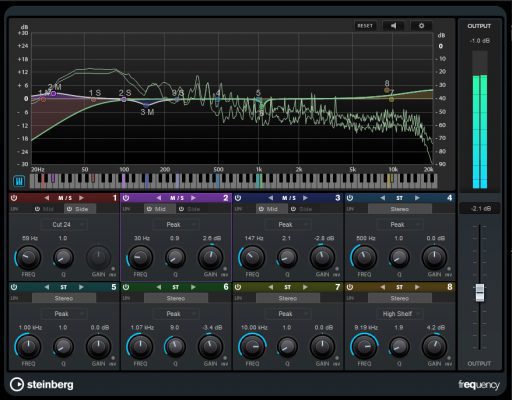Toggle band 8 power button
Viewport: 512px width, 400px height.
tap(350, 287)
